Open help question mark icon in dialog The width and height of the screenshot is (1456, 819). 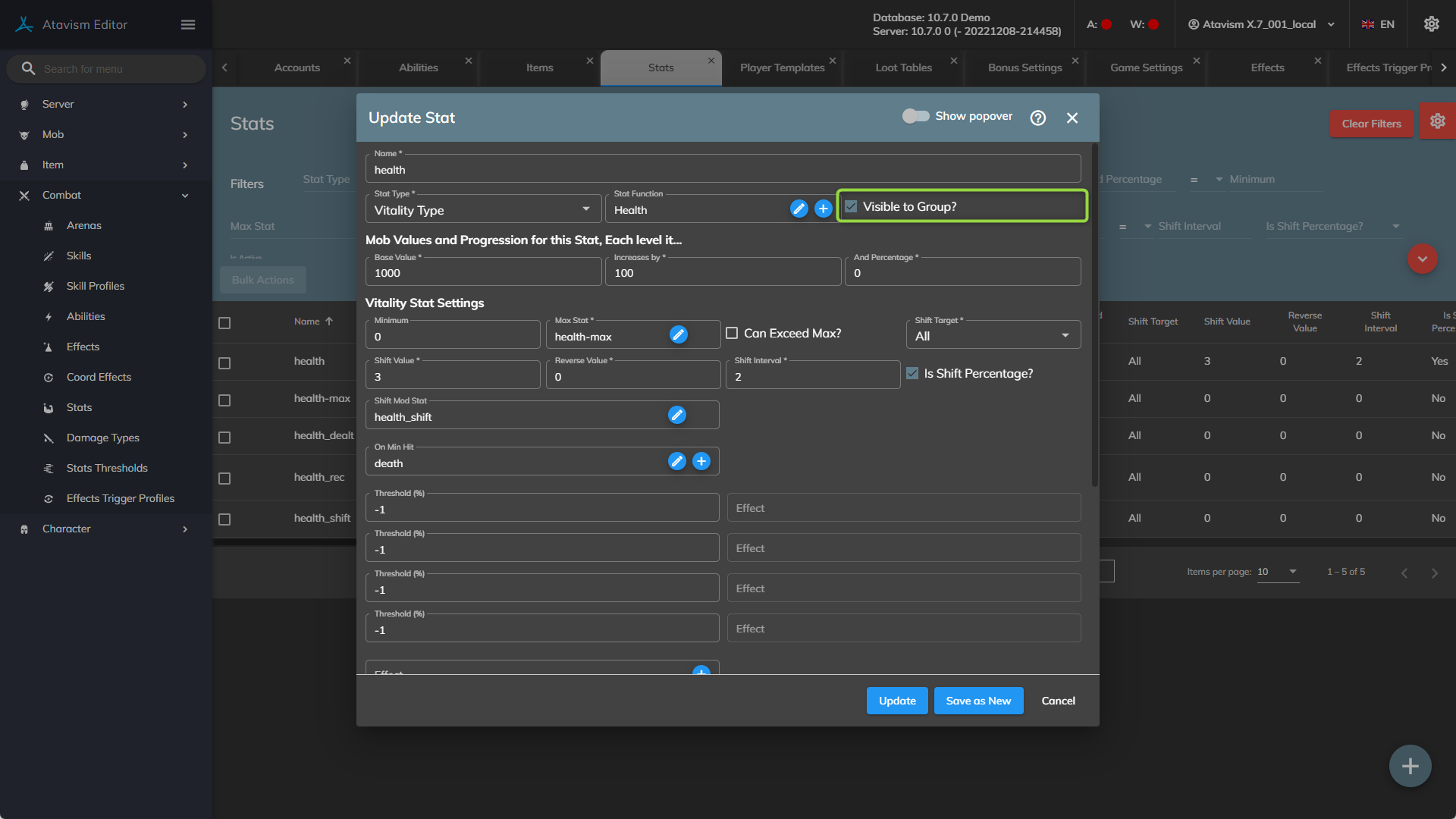(x=1037, y=118)
